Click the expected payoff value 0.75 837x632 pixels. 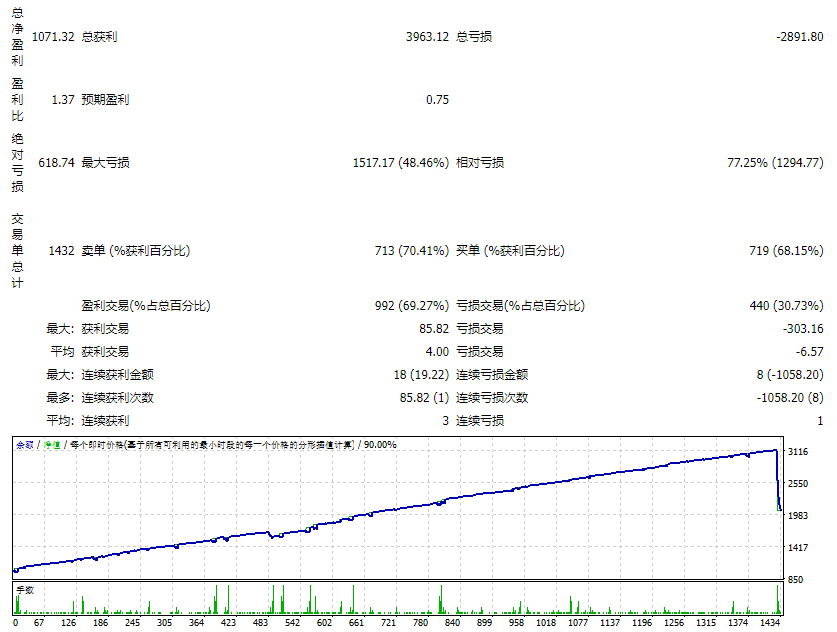[x=437, y=100]
